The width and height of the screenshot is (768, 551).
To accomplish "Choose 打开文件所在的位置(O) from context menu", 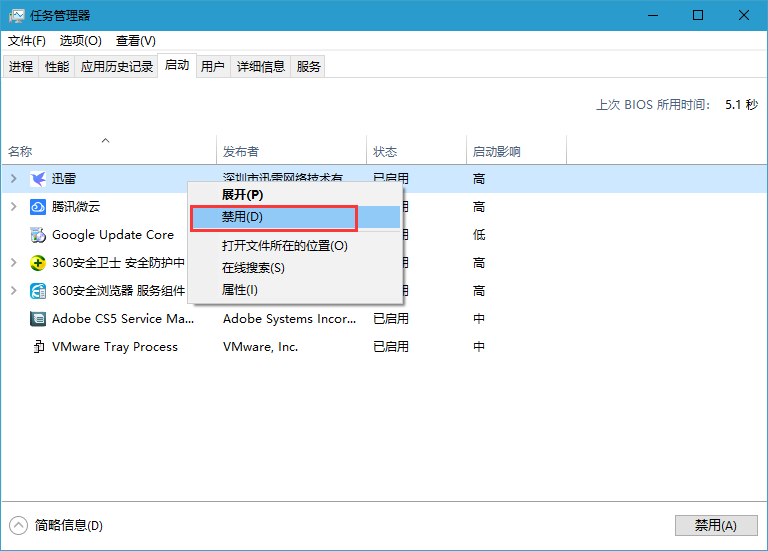I will (x=284, y=246).
